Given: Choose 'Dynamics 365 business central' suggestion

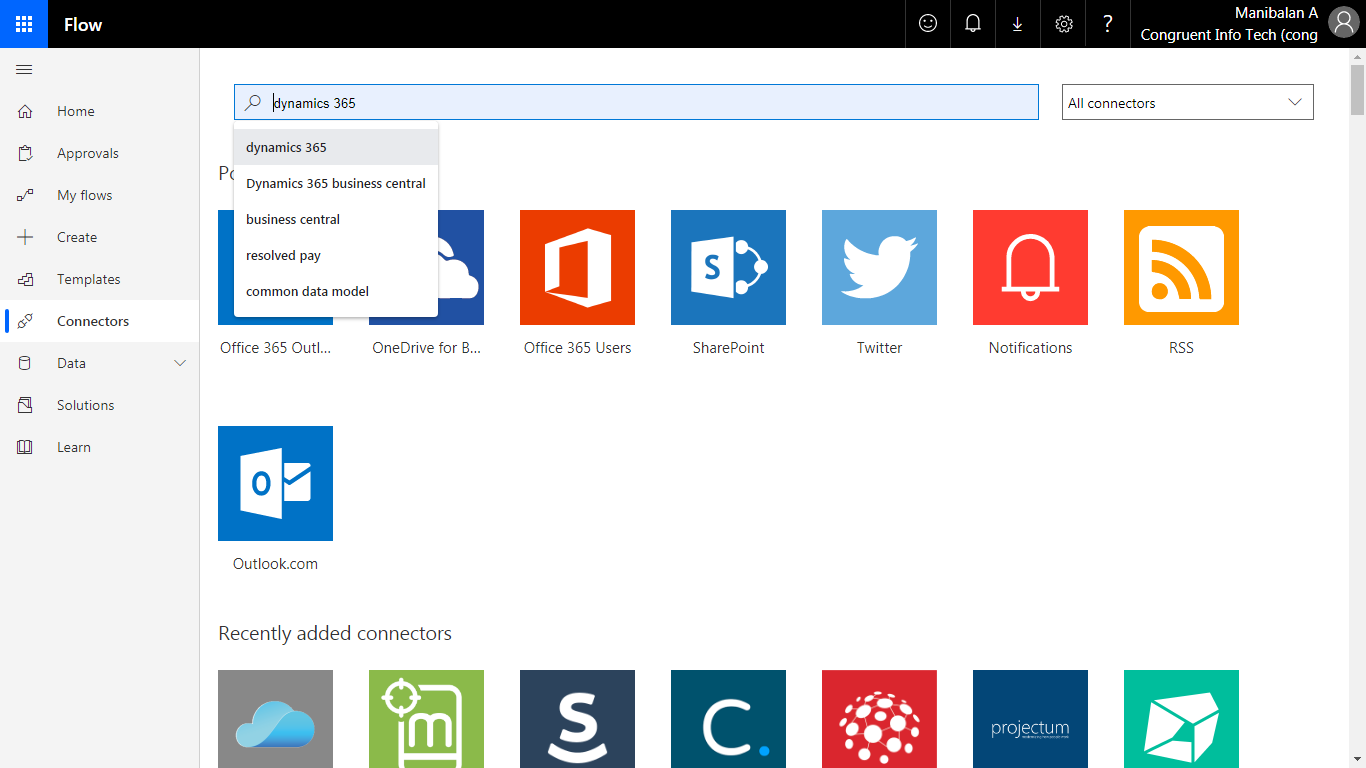Looking at the screenshot, I should click(336, 183).
